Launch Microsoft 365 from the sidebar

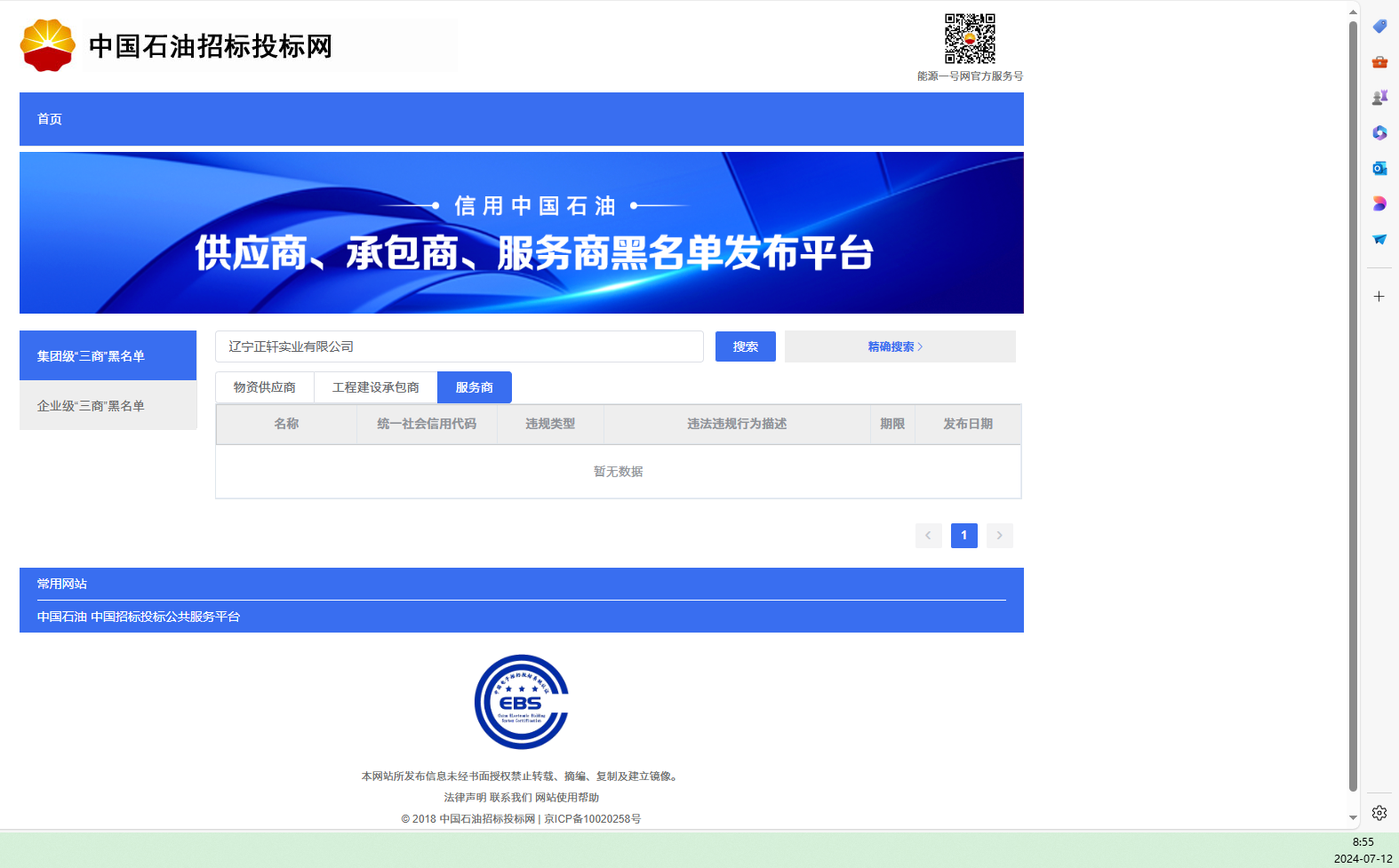1379,133
